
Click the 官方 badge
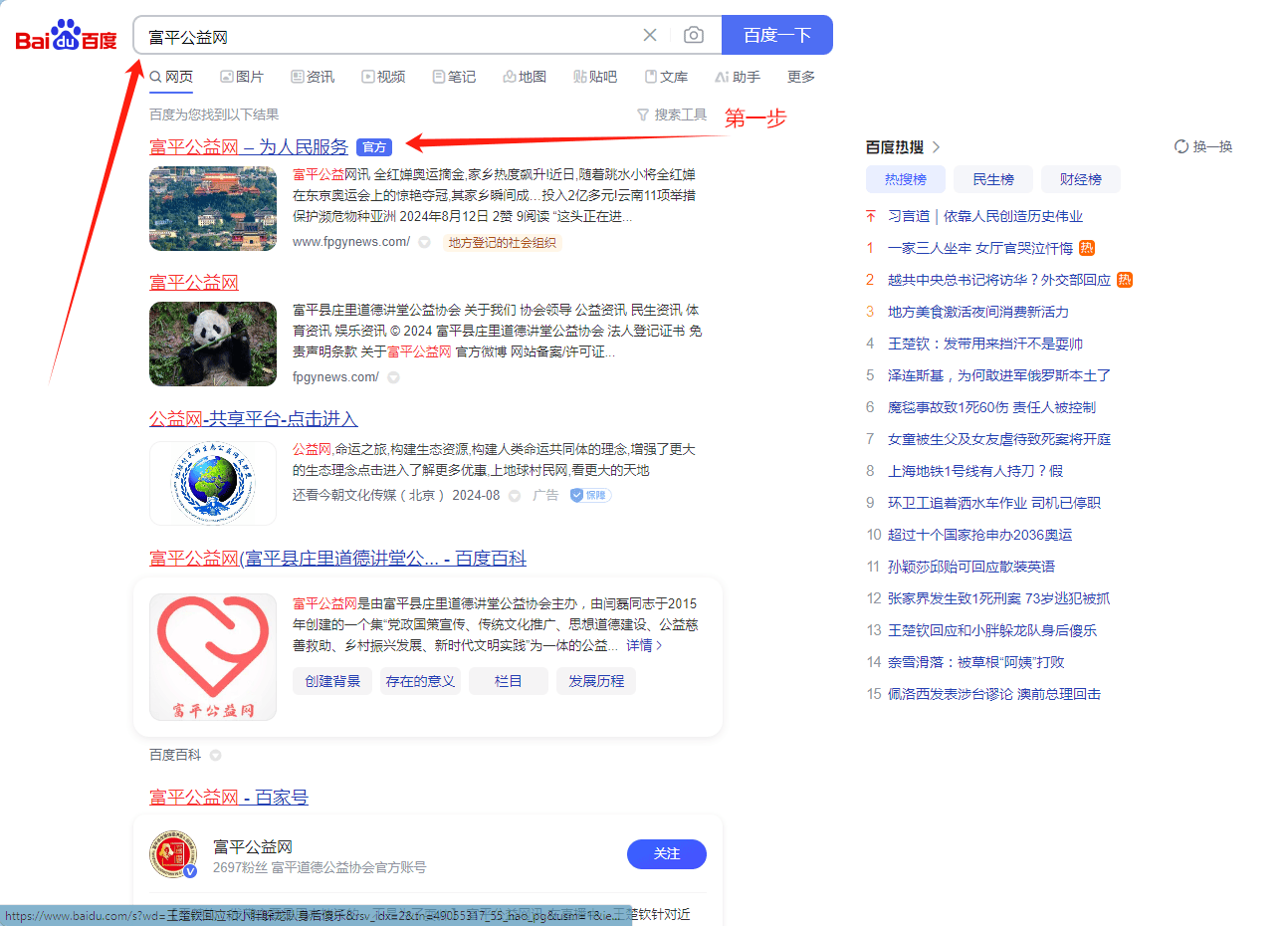[x=374, y=147]
